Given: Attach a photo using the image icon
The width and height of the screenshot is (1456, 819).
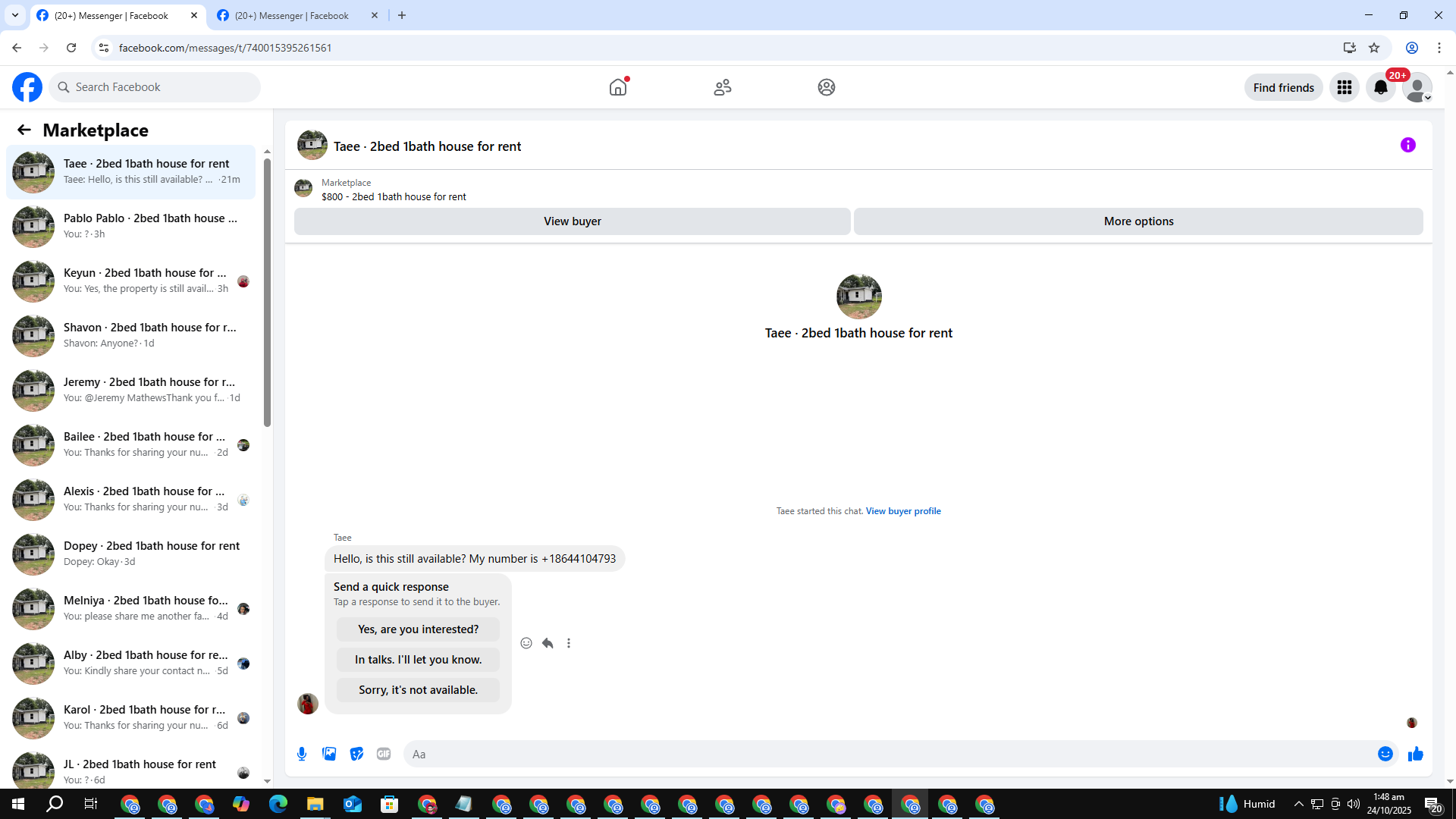Looking at the screenshot, I should pos(329,754).
